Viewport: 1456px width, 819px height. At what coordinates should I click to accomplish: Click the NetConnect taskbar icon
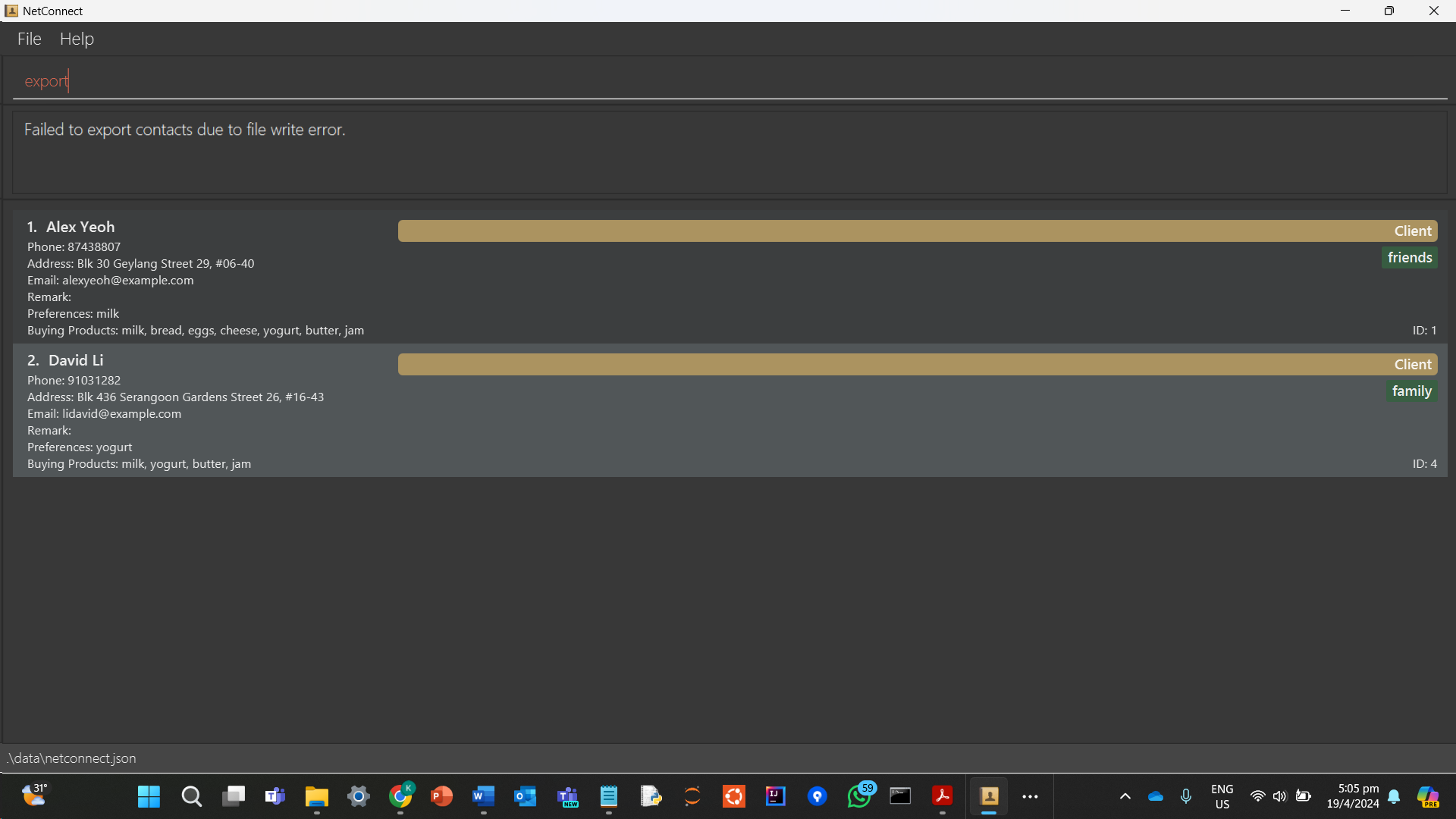pos(989,796)
